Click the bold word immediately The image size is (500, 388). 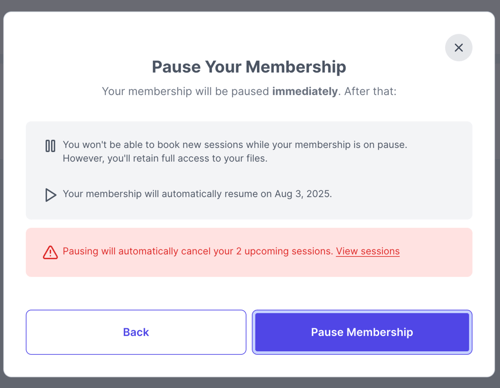tap(305, 91)
